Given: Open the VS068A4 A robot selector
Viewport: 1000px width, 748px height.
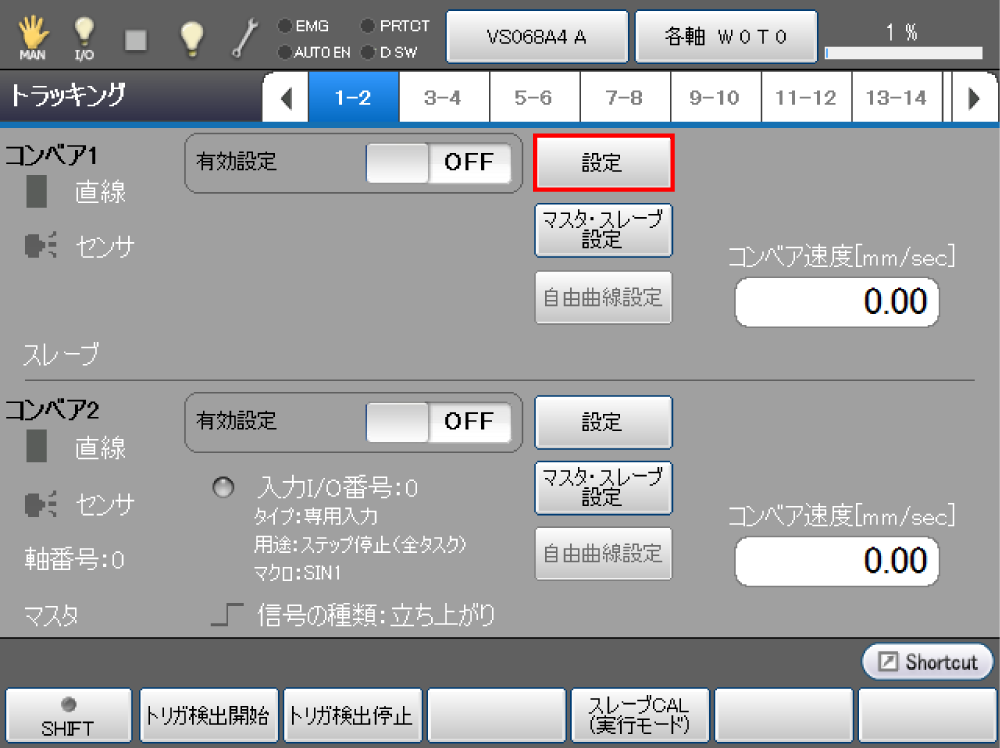Looking at the screenshot, I should (536, 37).
